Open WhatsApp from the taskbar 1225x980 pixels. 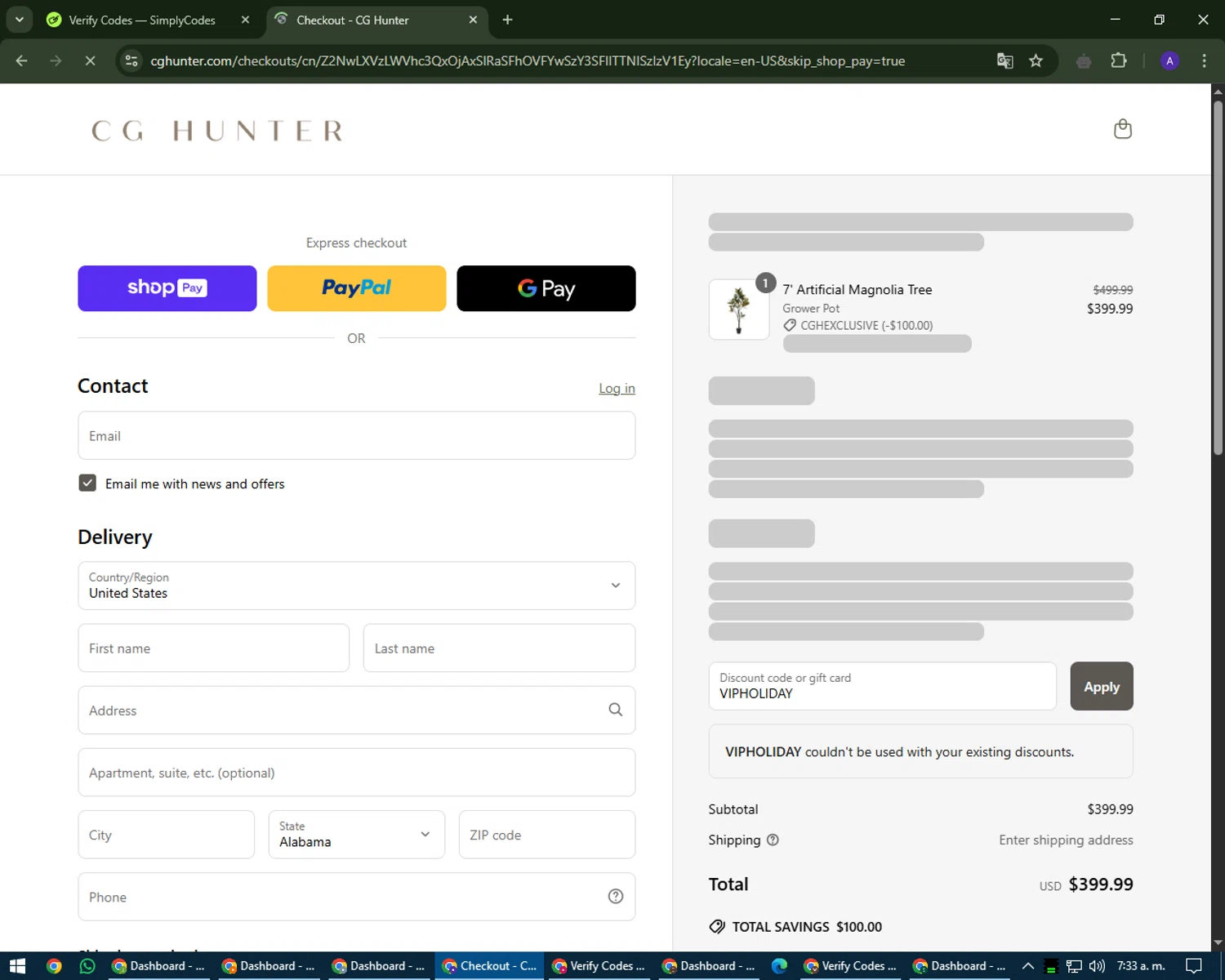87,966
